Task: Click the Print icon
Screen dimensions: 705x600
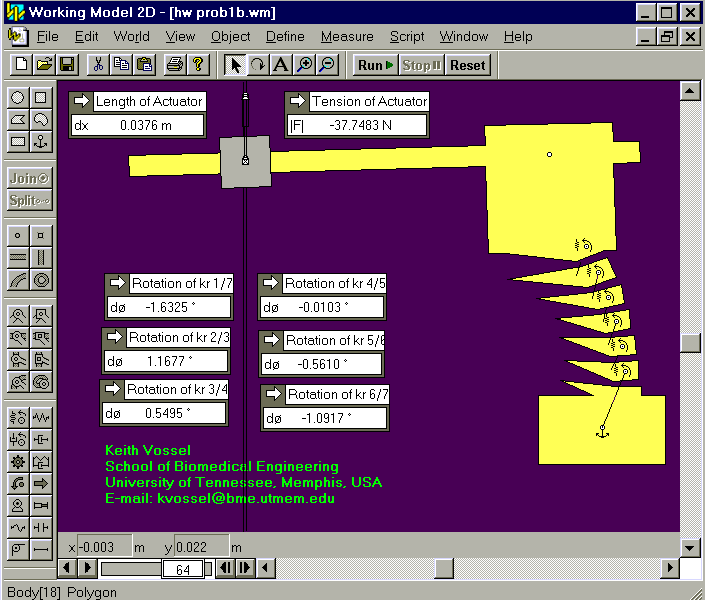Action: coord(175,65)
